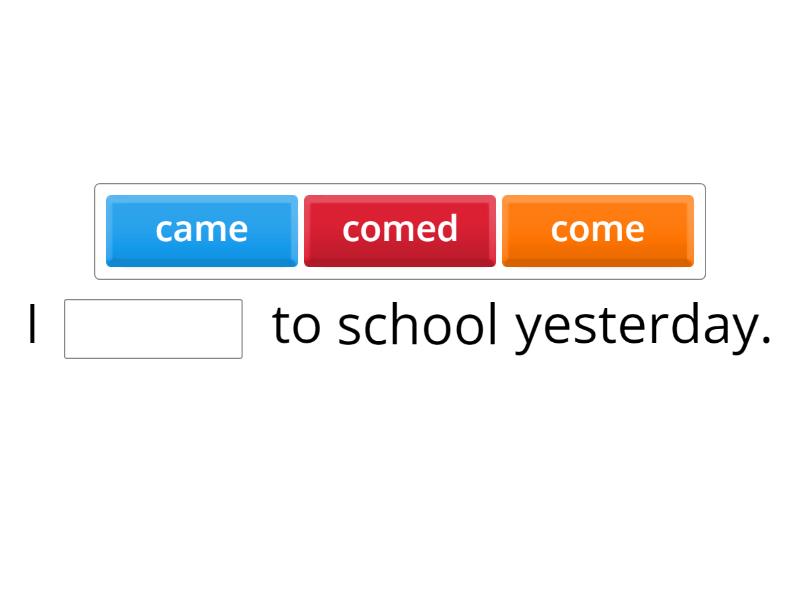
Task: Click the text 'to school yesterday.'
Action: pyautogui.click(x=521, y=326)
